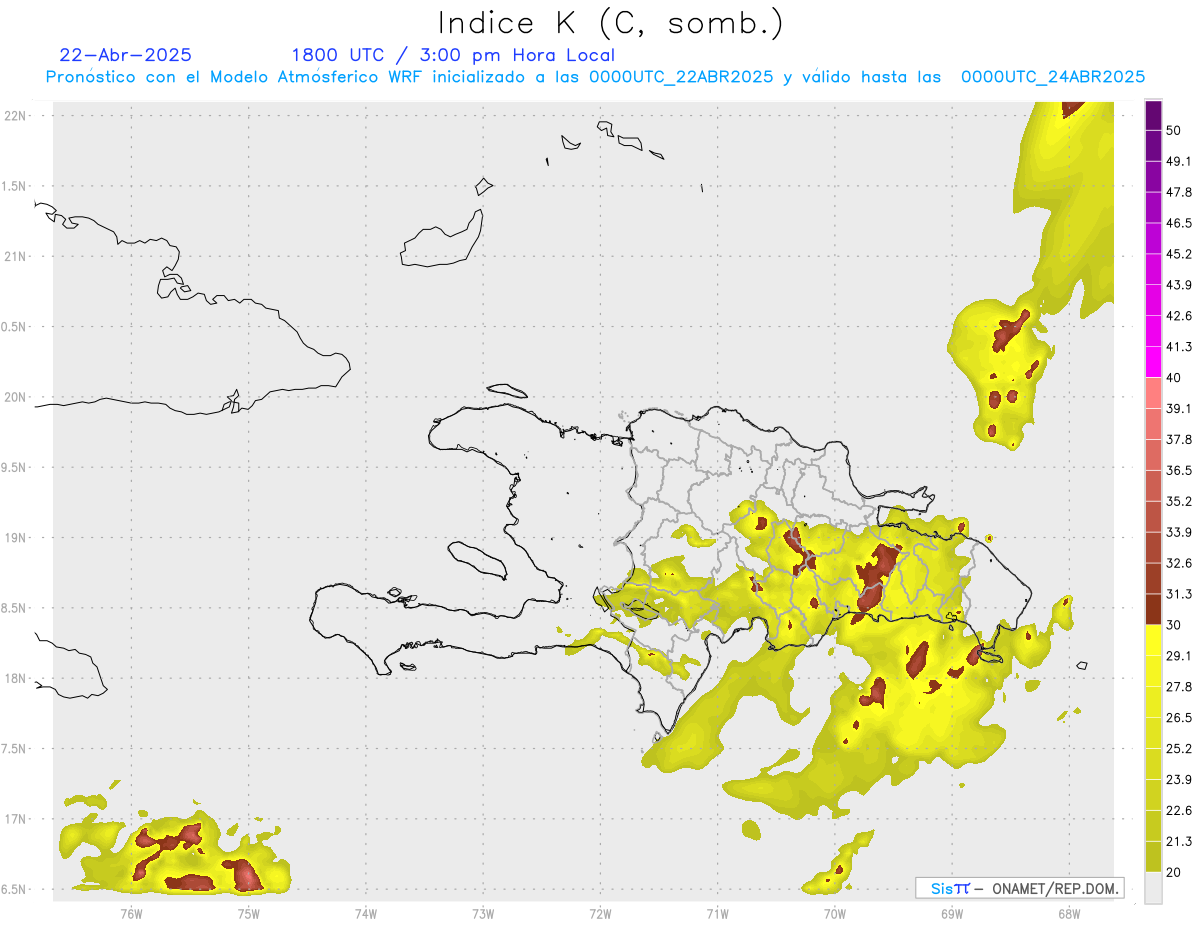1200x927 pixels.
Task: Click the "70W" longitude axis label
Action: 834,913
